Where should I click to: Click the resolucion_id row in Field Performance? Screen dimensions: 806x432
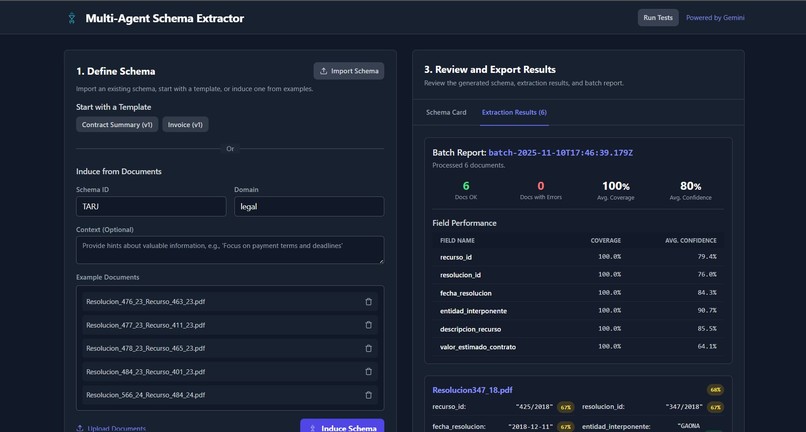578,275
